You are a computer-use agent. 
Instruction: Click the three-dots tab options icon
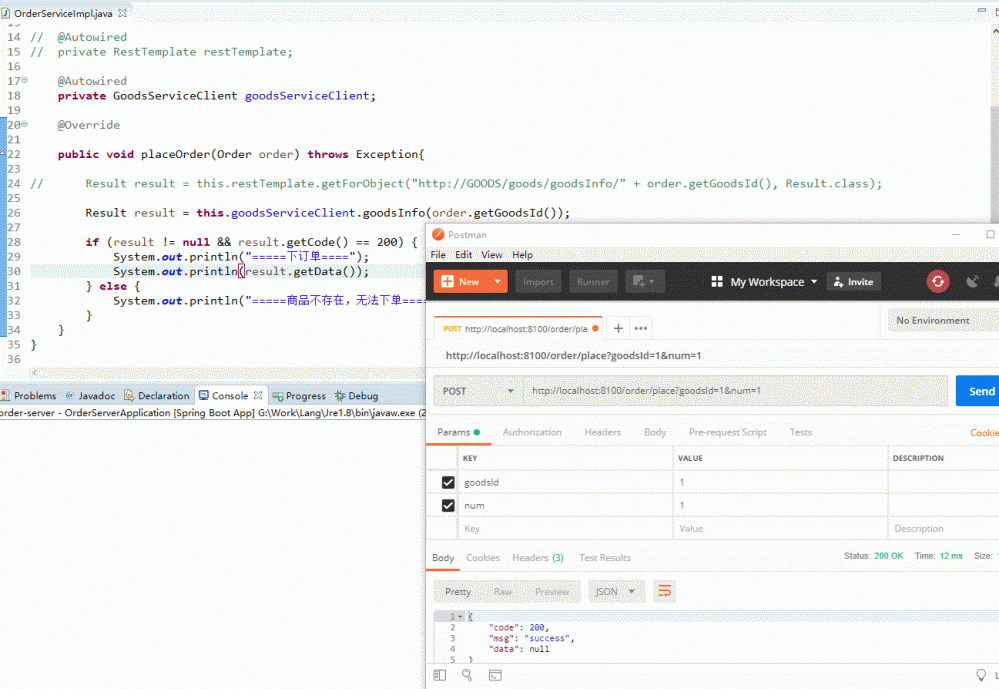[x=641, y=328]
